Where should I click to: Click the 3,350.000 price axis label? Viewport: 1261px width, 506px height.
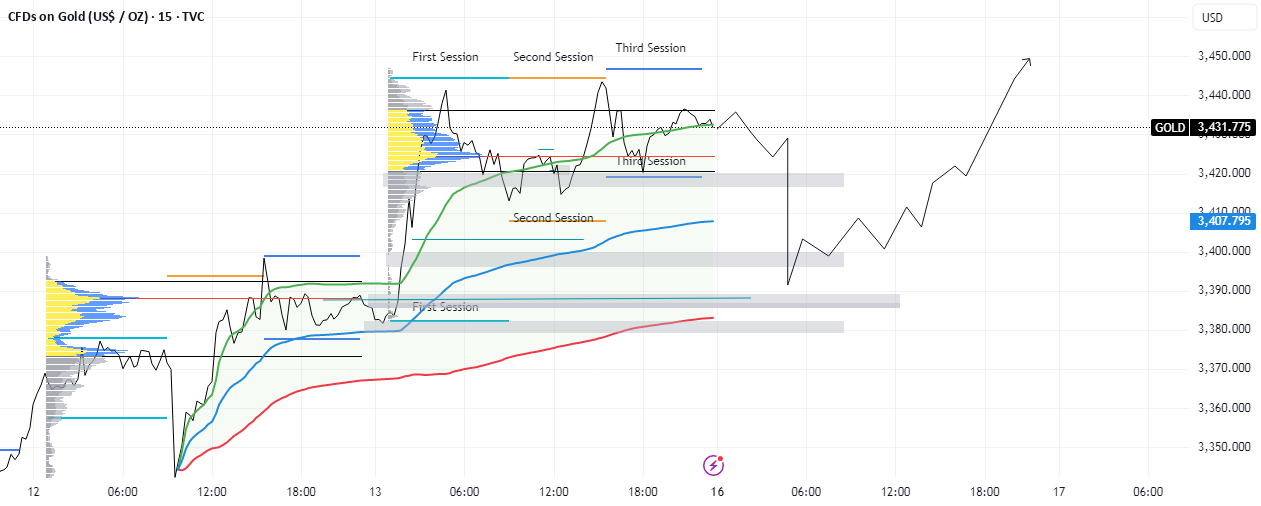pyautogui.click(x=1224, y=447)
